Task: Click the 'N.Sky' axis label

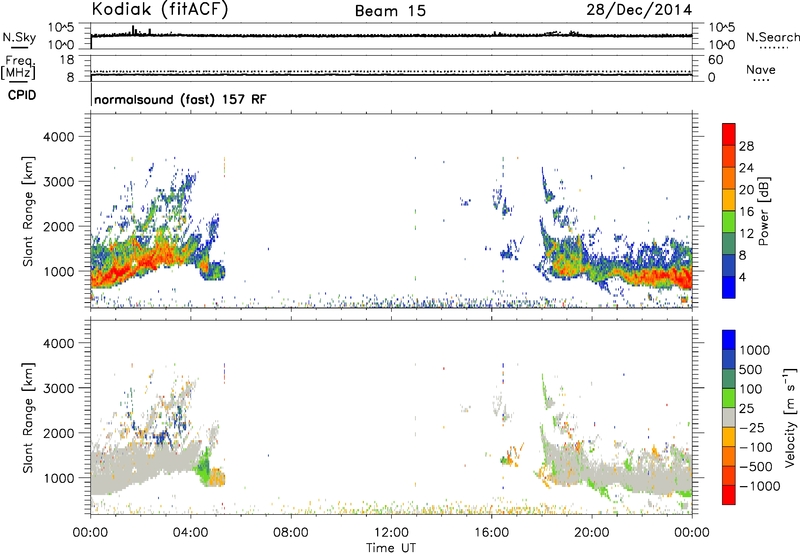Action: click(19, 38)
